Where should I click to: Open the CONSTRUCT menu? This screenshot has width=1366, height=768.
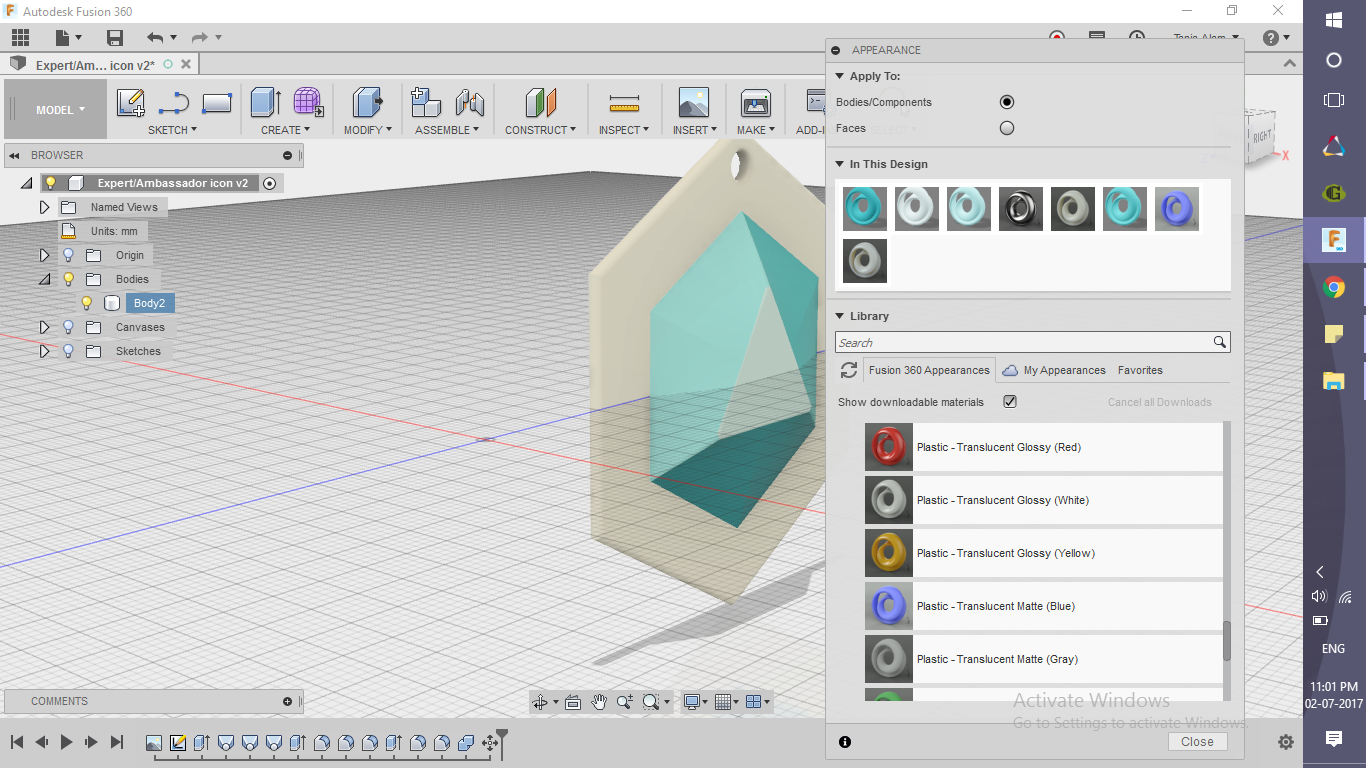point(540,130)
